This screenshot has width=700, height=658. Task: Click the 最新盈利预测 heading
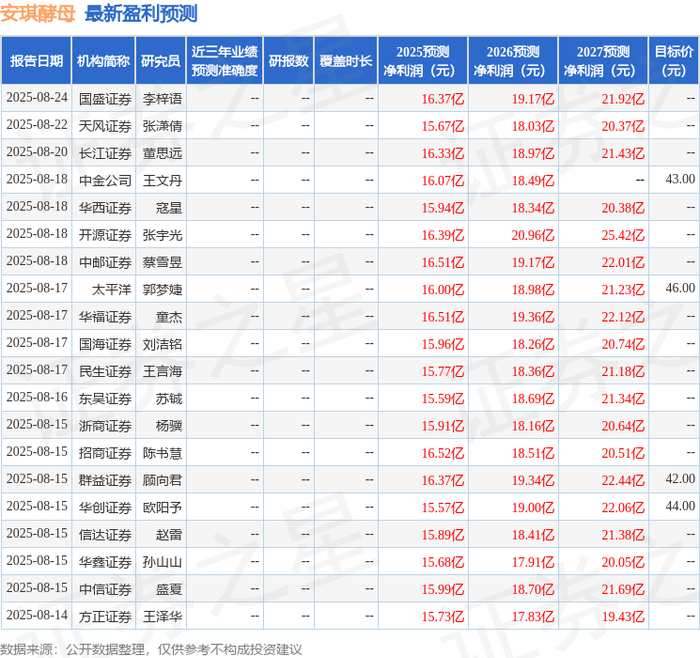141,14
